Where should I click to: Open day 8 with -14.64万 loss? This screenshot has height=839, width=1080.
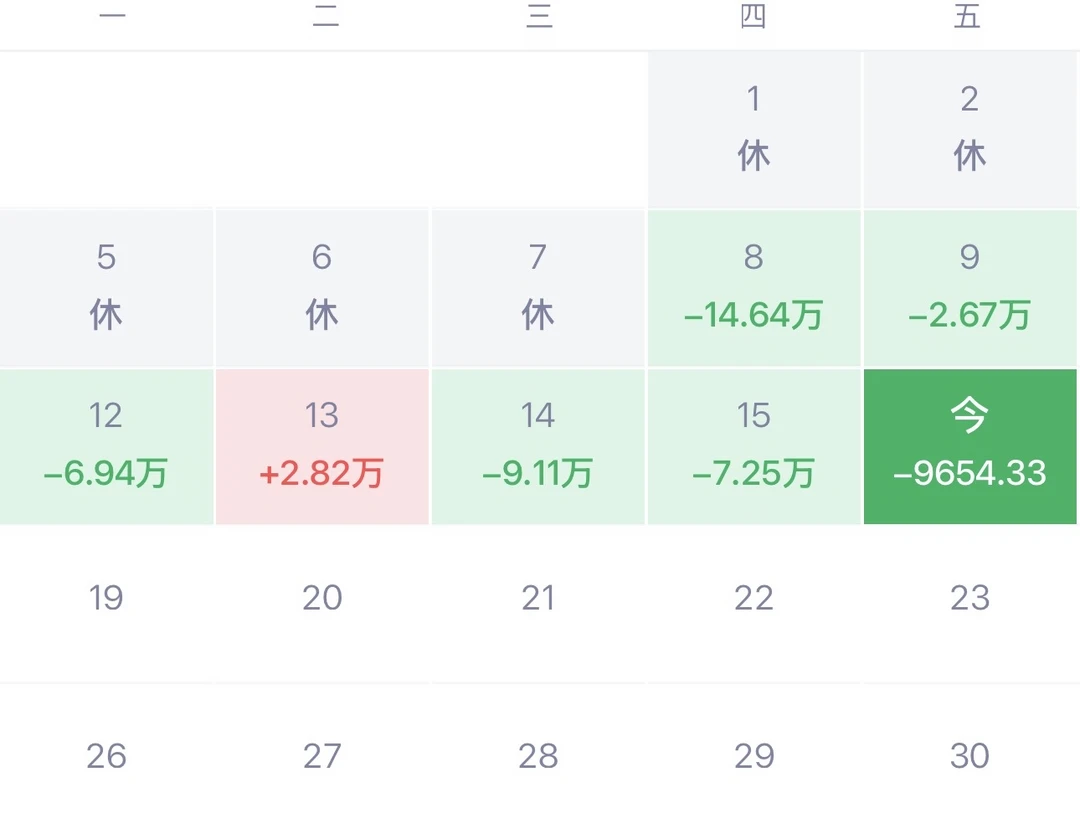point(754,288)
